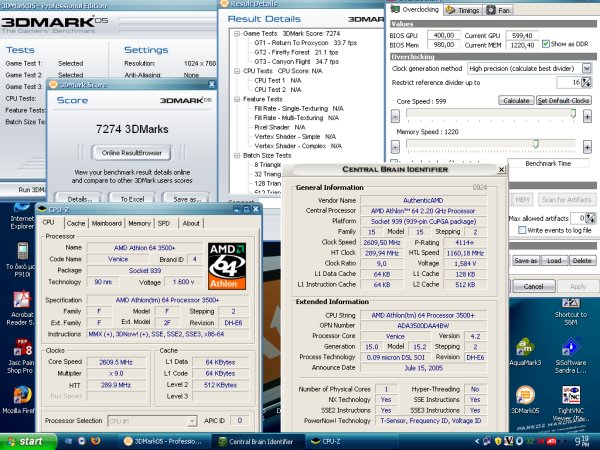Launch SiSoftware Sandra desktop icon
Viewport: 600px width, 450px height.
(x=571, y=356)
